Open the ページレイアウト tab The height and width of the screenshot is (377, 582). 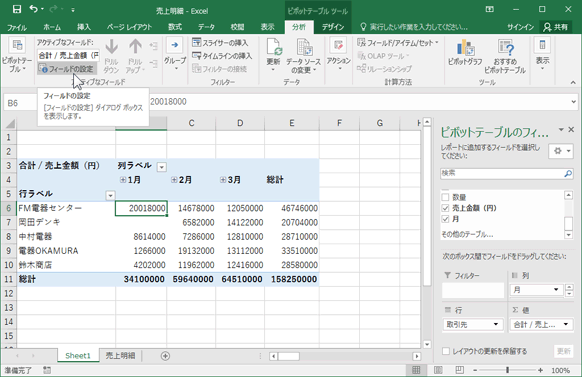pos(129,27)
